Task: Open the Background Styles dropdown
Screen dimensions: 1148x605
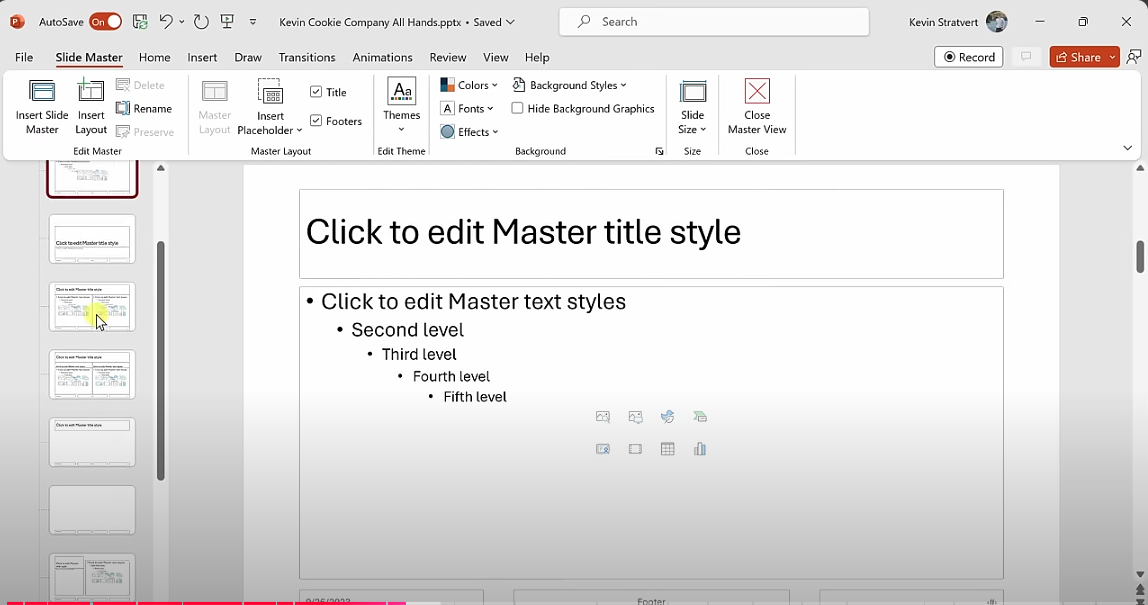Action: 569,85
